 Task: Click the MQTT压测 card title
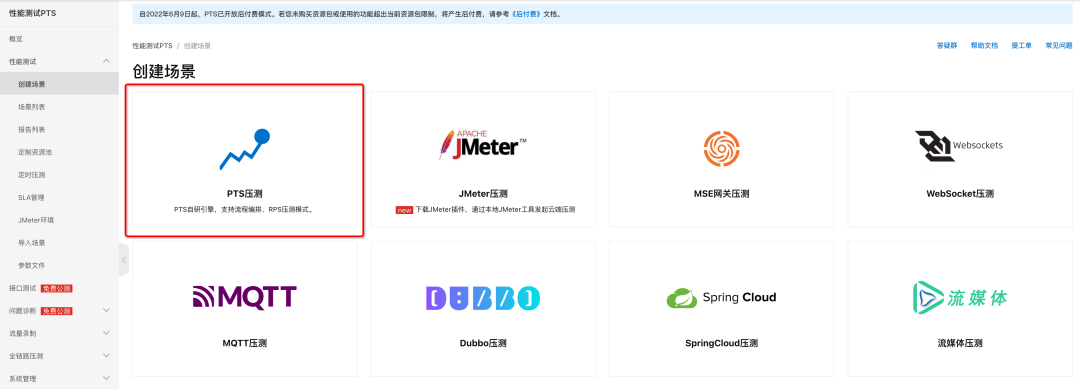tap(245, 343)
